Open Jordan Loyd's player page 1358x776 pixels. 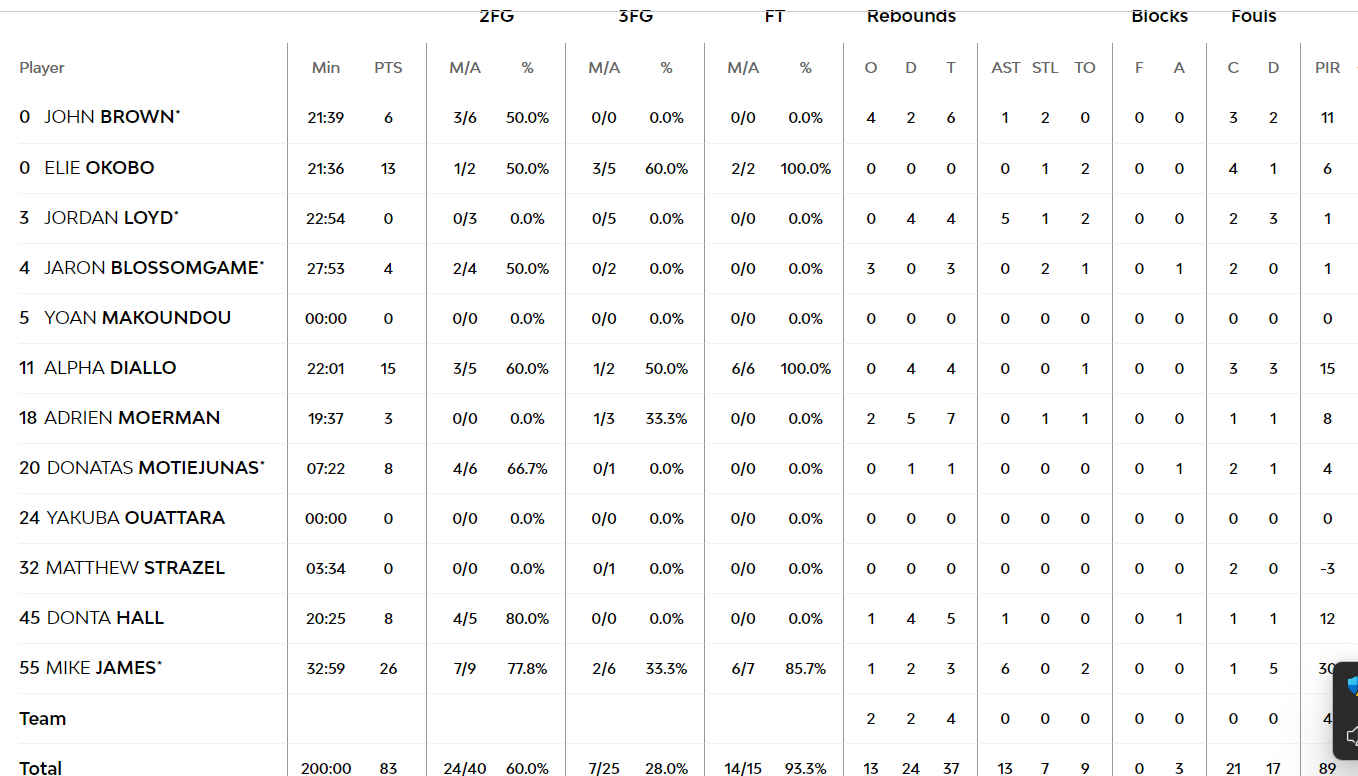click(109, 218)
